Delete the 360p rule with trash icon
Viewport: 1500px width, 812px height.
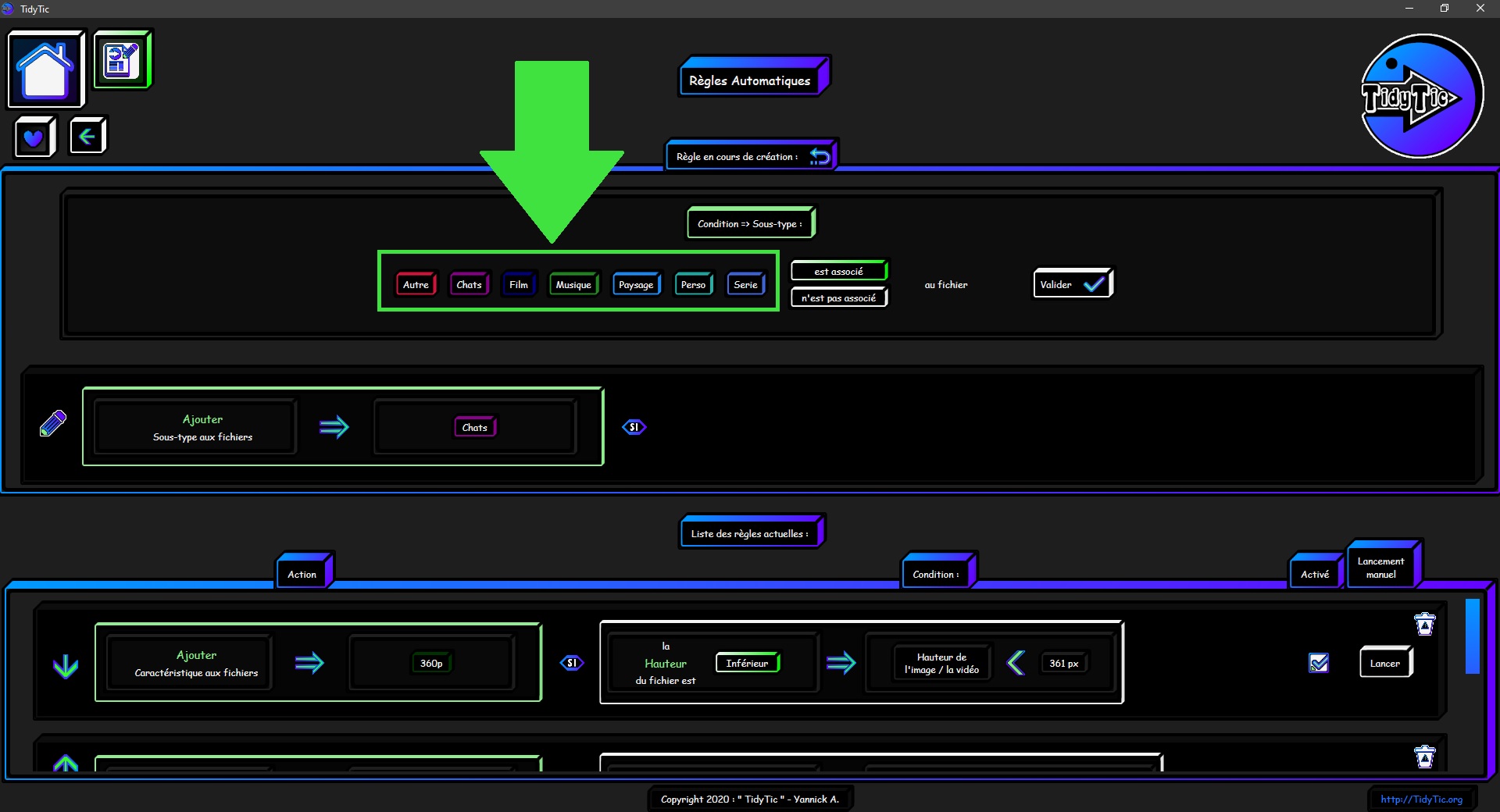coord(1425,624)
